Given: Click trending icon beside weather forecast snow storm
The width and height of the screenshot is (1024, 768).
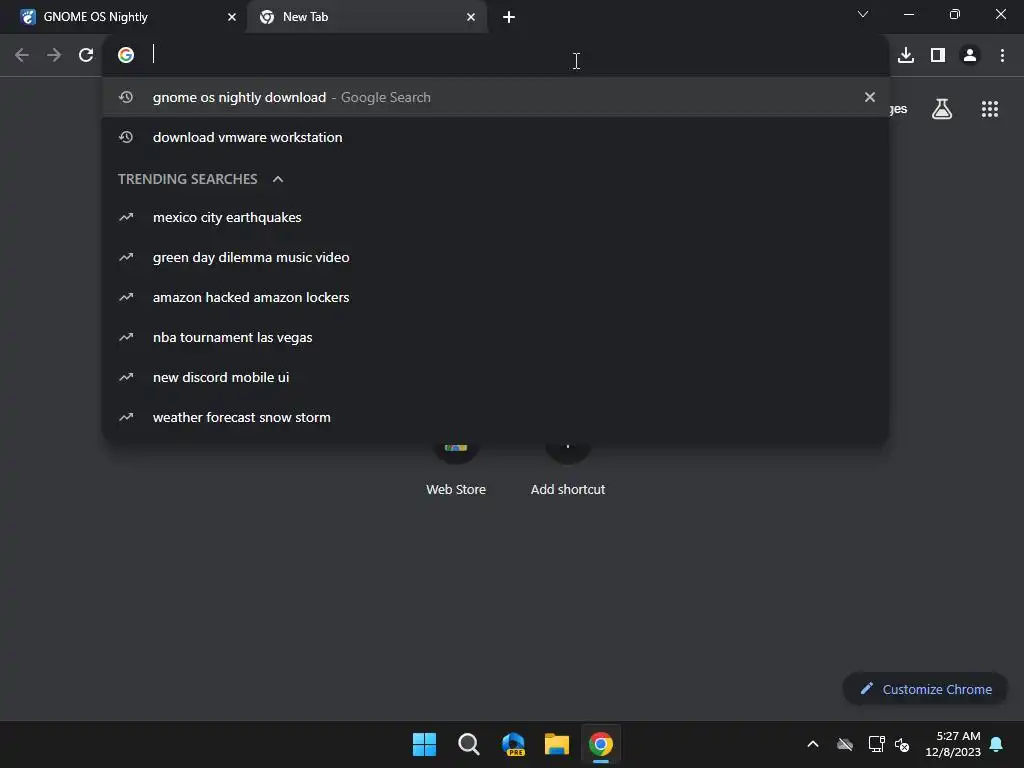Looking at the screenshot, I should (126, 417).
